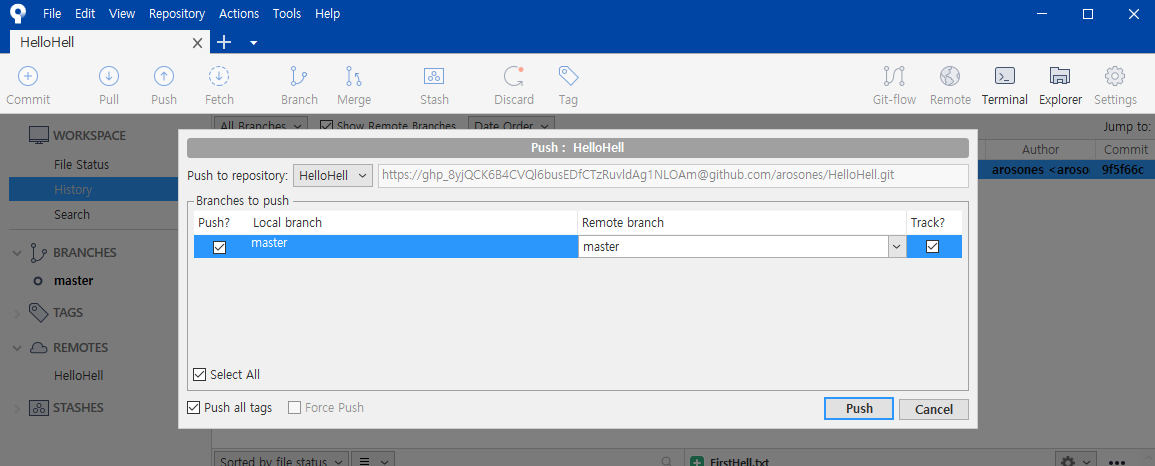Click the FirstHell.txt file name
Viewport: 1155px width, 466px height.
(740, 462)
